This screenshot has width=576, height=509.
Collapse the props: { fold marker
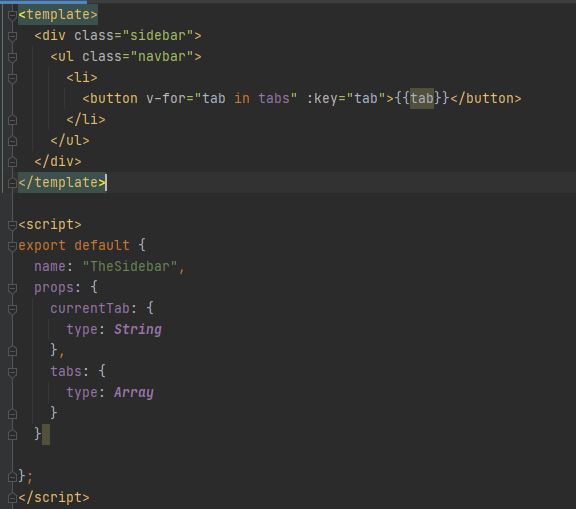tap(12, 288)
